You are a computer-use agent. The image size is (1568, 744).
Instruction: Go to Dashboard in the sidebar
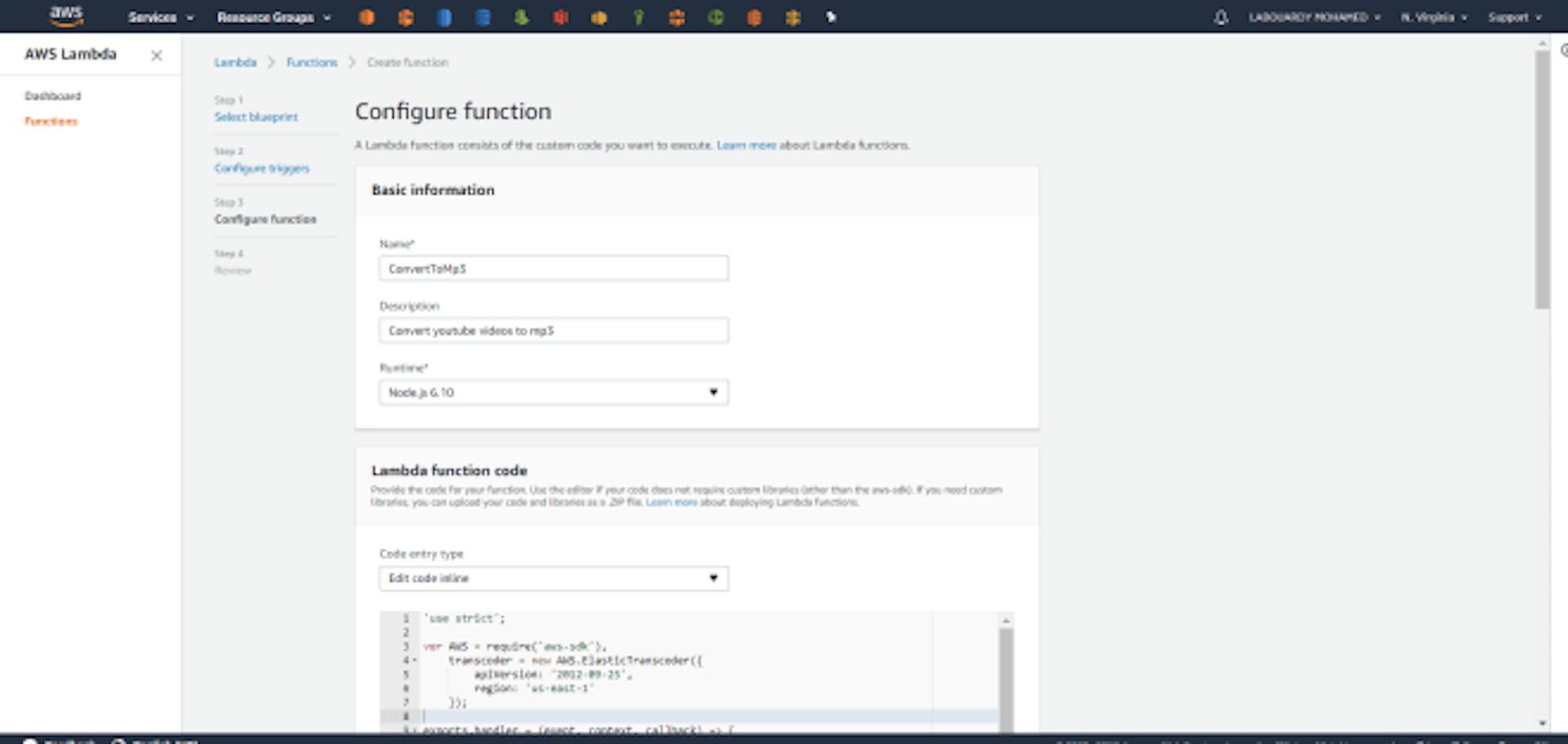(53, 96)
